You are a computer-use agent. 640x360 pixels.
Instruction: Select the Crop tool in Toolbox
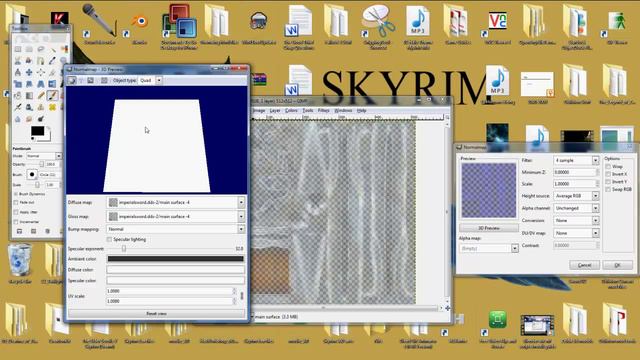[52, 72]
